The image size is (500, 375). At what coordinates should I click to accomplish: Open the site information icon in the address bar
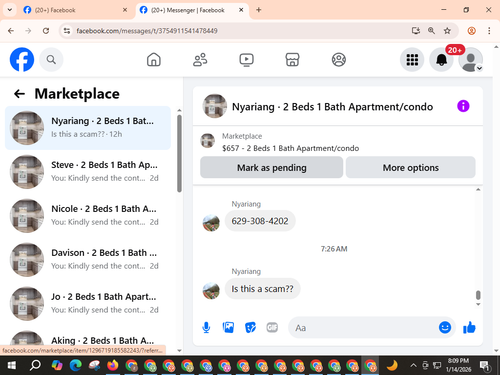[x=67, y=31]
